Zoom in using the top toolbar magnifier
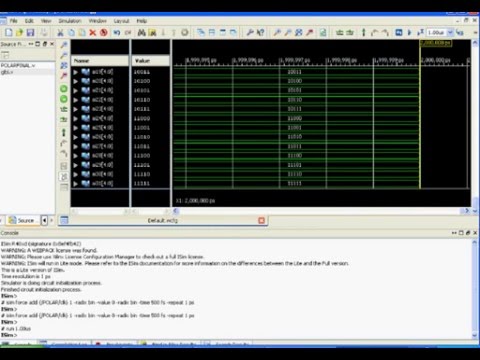 tap(277, 32)
